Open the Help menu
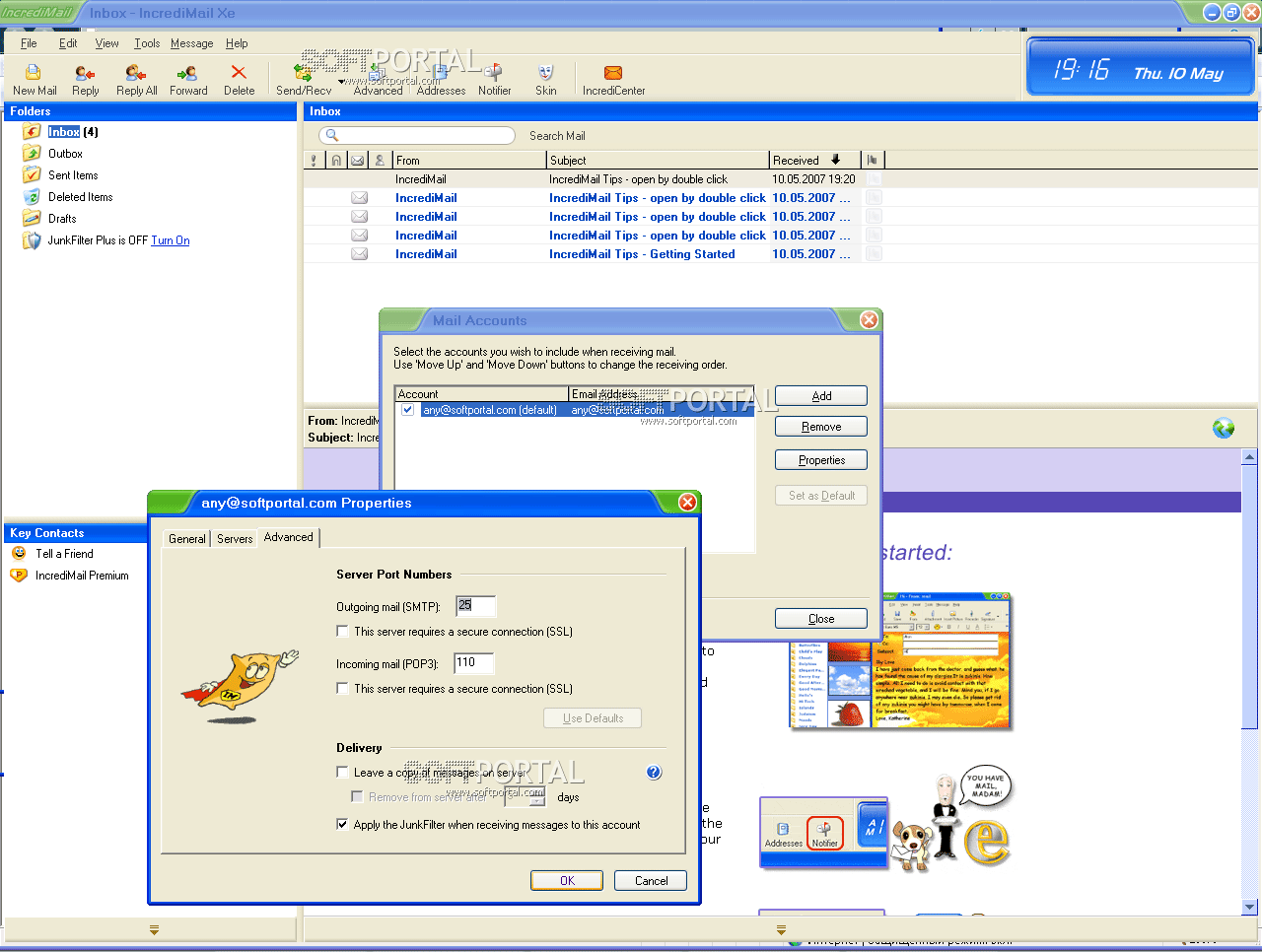Image resolution: width=1262 pixels, height=952 pixels. point(237,43)
